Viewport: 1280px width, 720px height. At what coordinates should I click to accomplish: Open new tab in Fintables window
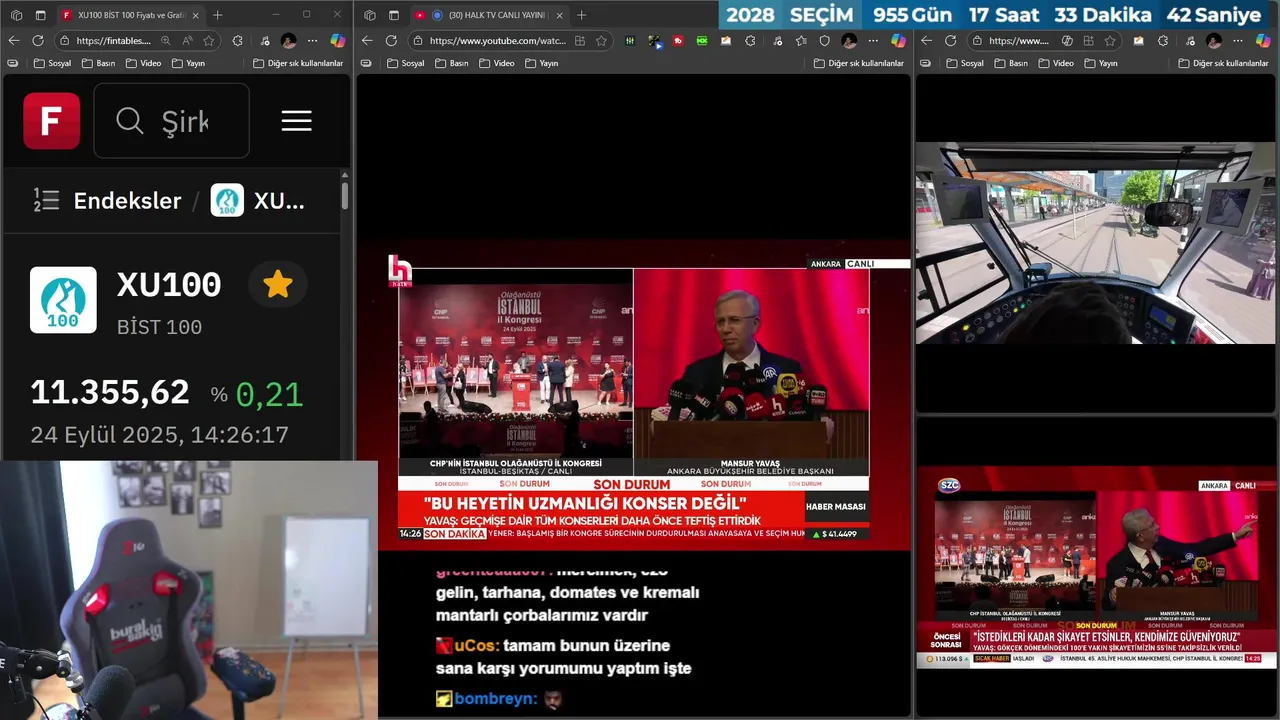coord(218,15)
